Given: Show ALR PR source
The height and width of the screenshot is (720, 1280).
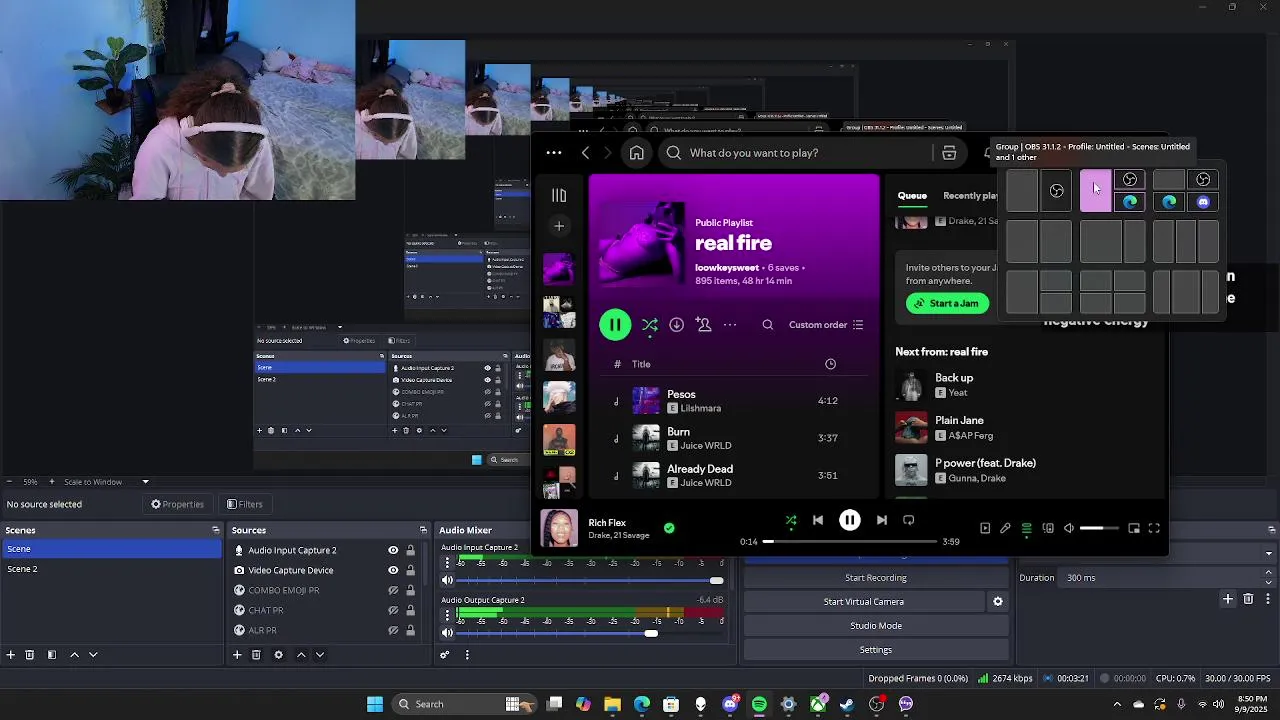Looking at the screenshot, I should [393, 630].
